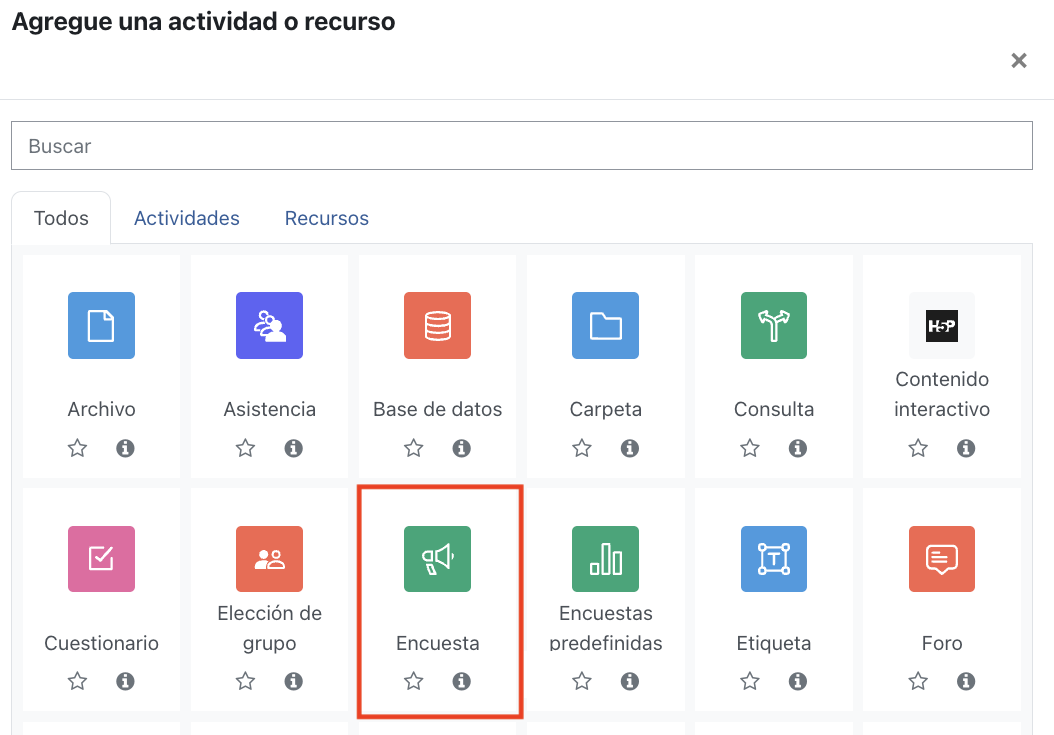This screenshot has height=735, width=1054.
Task: Pick the Consulta activity icon
Action: [x=774, y=325]
